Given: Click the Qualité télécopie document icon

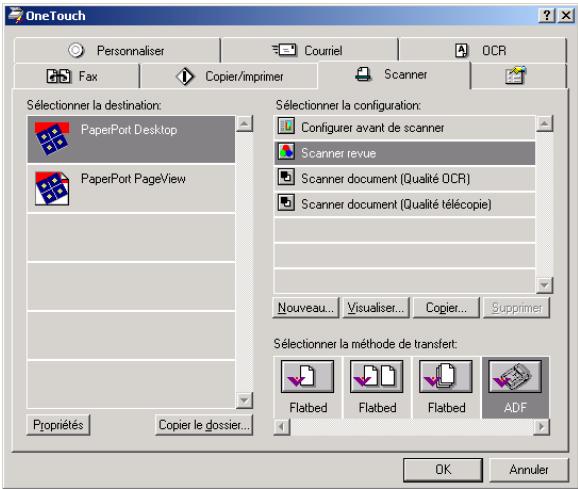Looking at the screenshot, I should coord(286,203).
